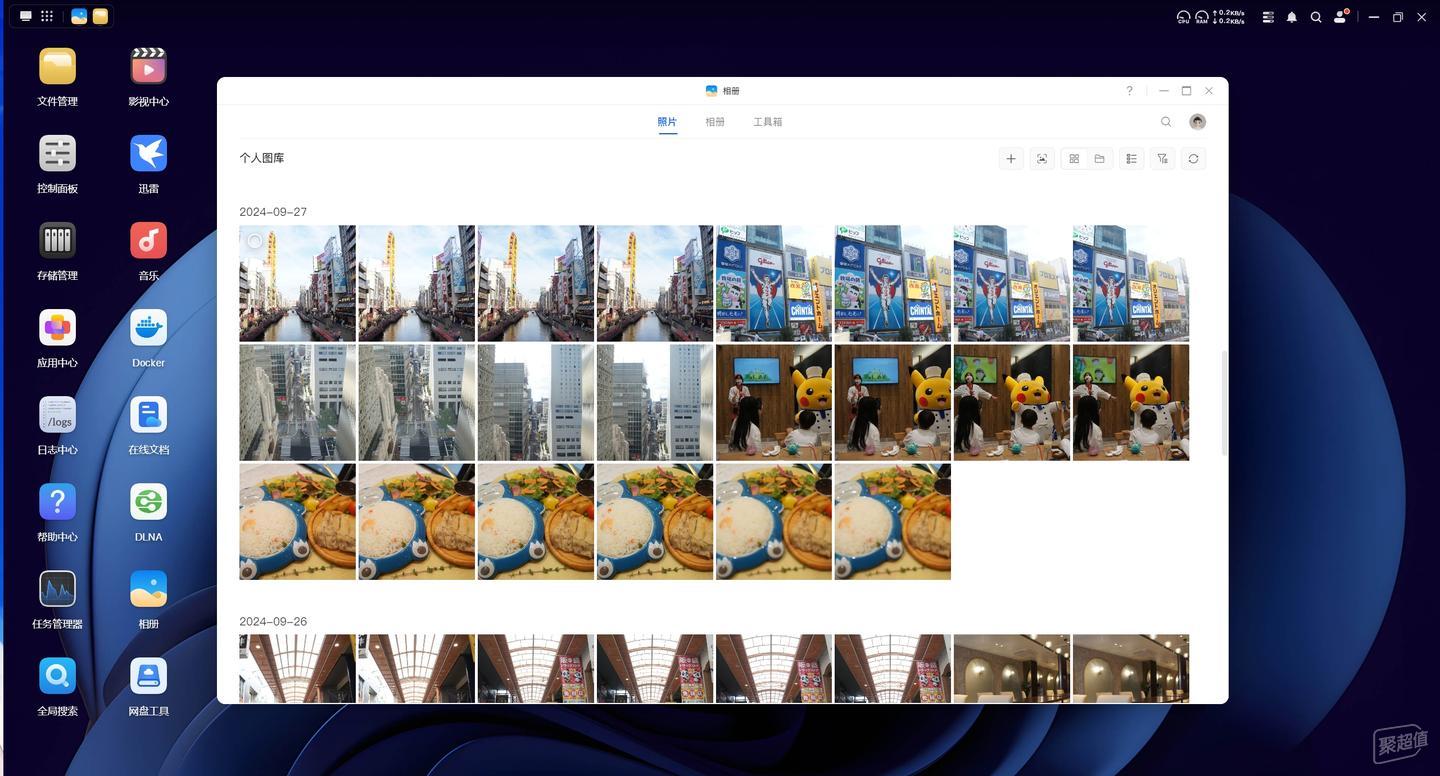Switch to file manager task in top bar
Screen dimensions: 1440x776
(100, 16)
